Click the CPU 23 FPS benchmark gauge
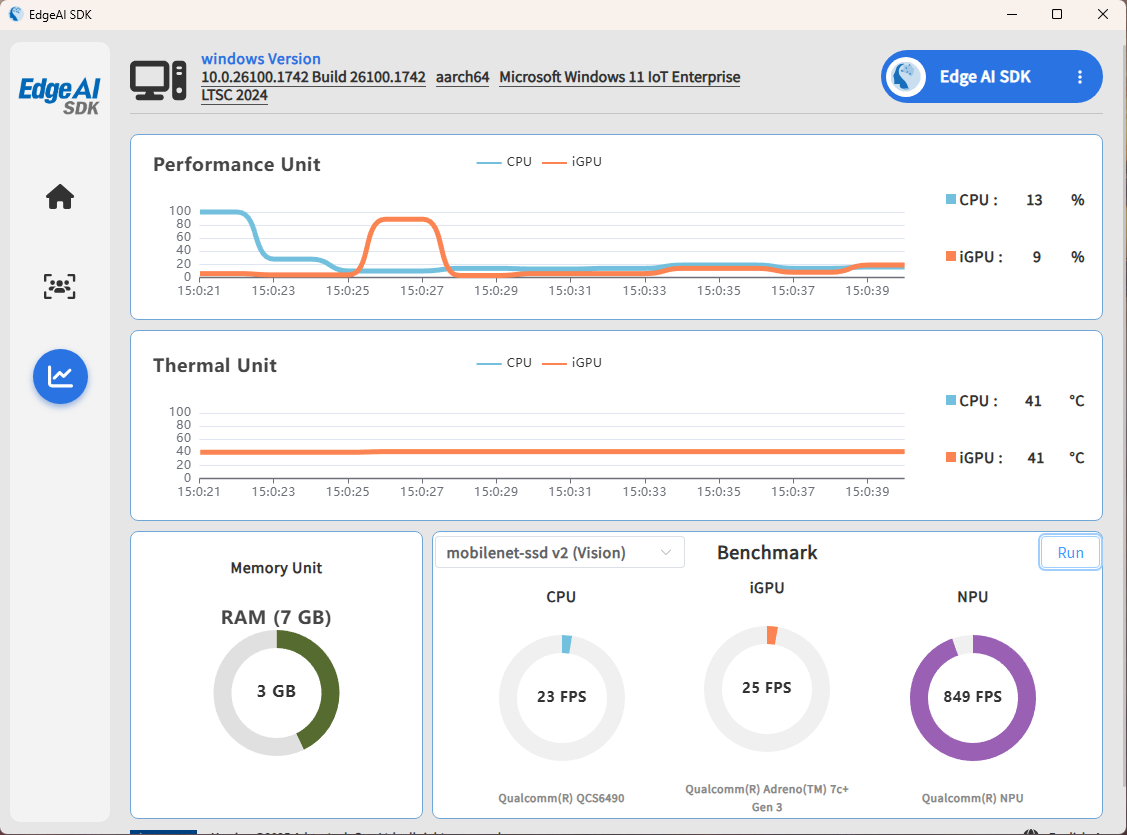This screenshot has width=1127, height=835. point(561,697)
